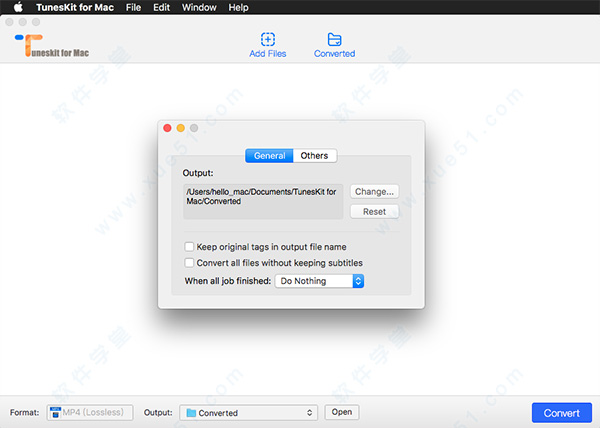This screenshot has width=600, height=428.
Task: Click the MP4 format file icon
Action: [55, 412]
